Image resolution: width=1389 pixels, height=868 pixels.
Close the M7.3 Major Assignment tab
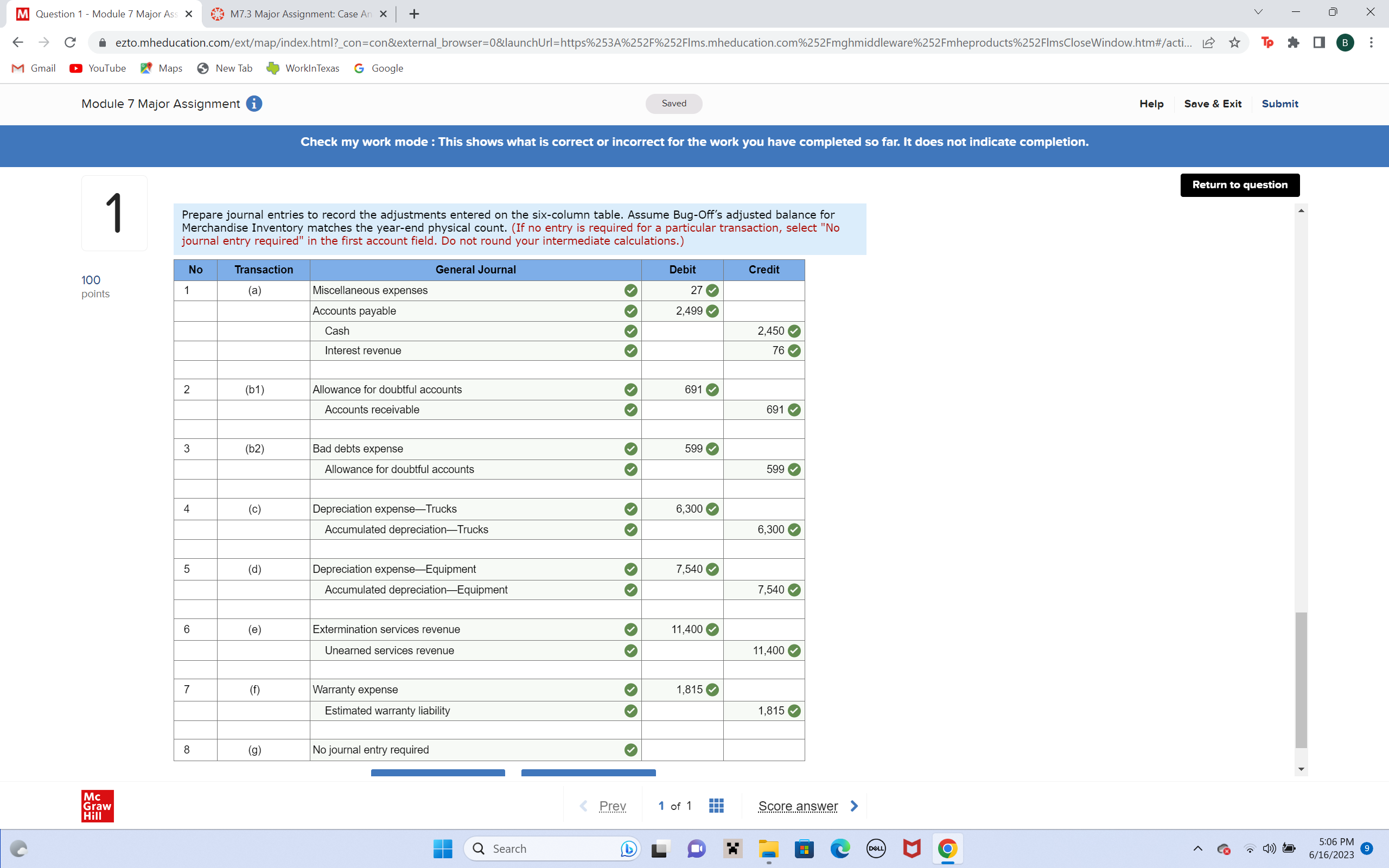click(x=384, y=14)
